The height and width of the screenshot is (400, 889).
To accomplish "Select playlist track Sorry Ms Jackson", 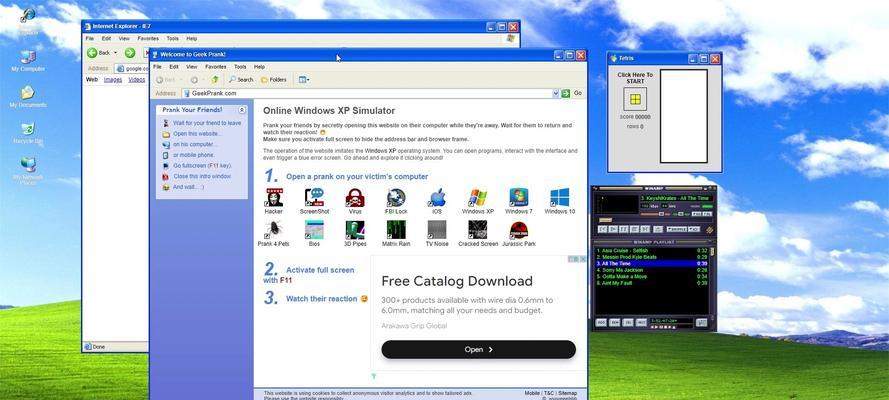I will coord(651,270).
